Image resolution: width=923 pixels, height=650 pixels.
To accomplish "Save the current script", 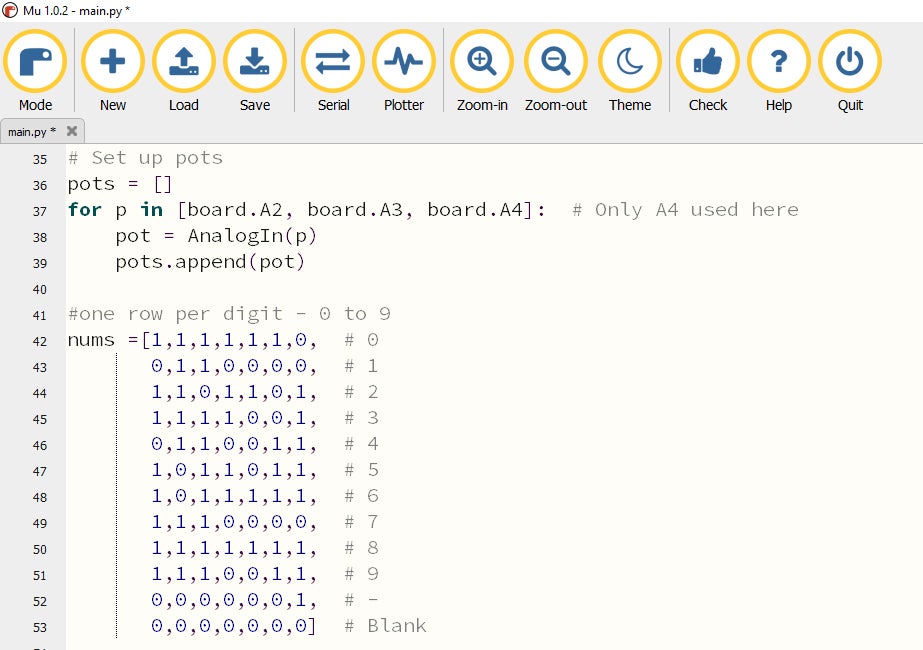I will [x=254, y=62].
